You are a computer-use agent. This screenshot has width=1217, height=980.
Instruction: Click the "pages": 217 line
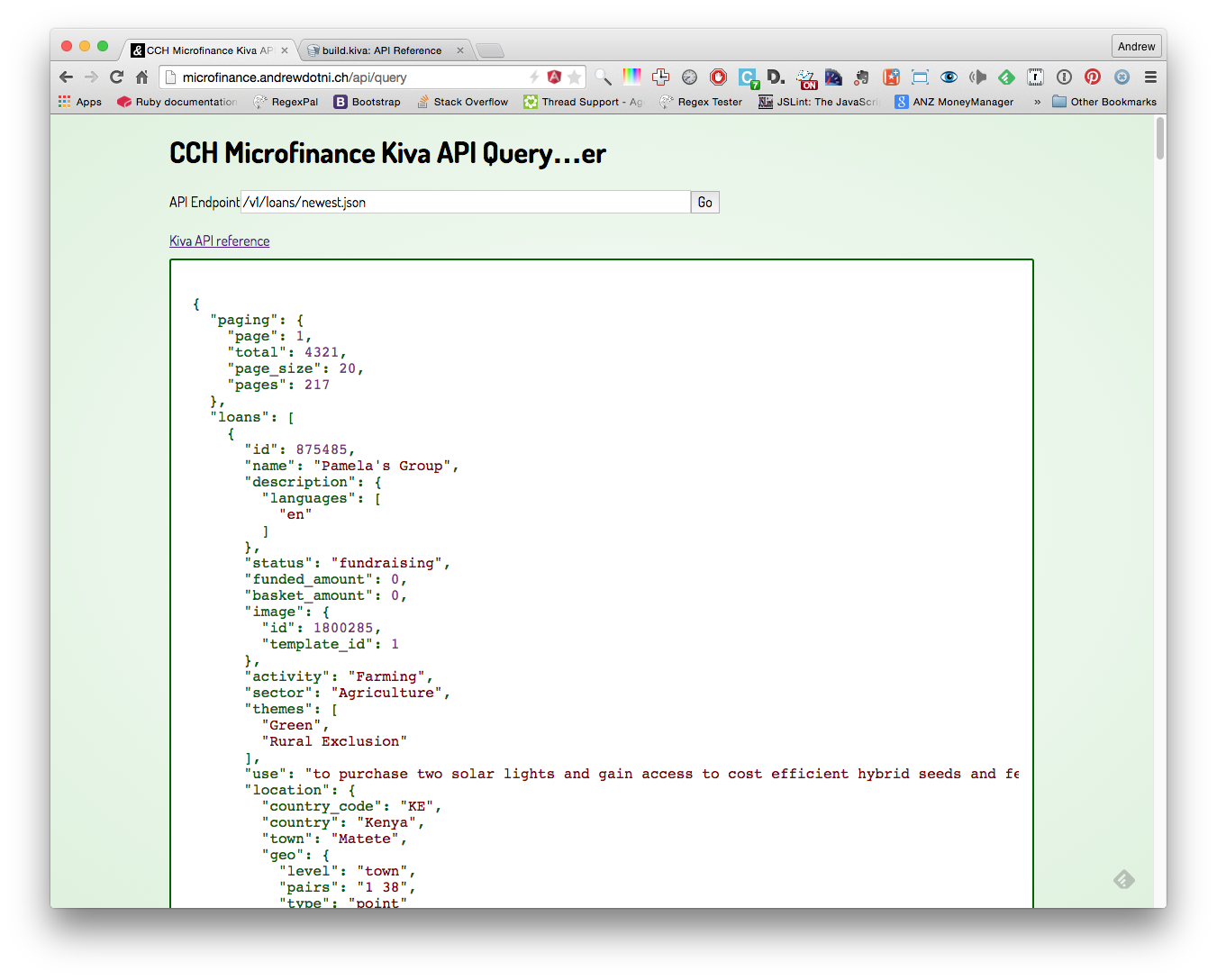pyautogui.click(x=278, y=385)
